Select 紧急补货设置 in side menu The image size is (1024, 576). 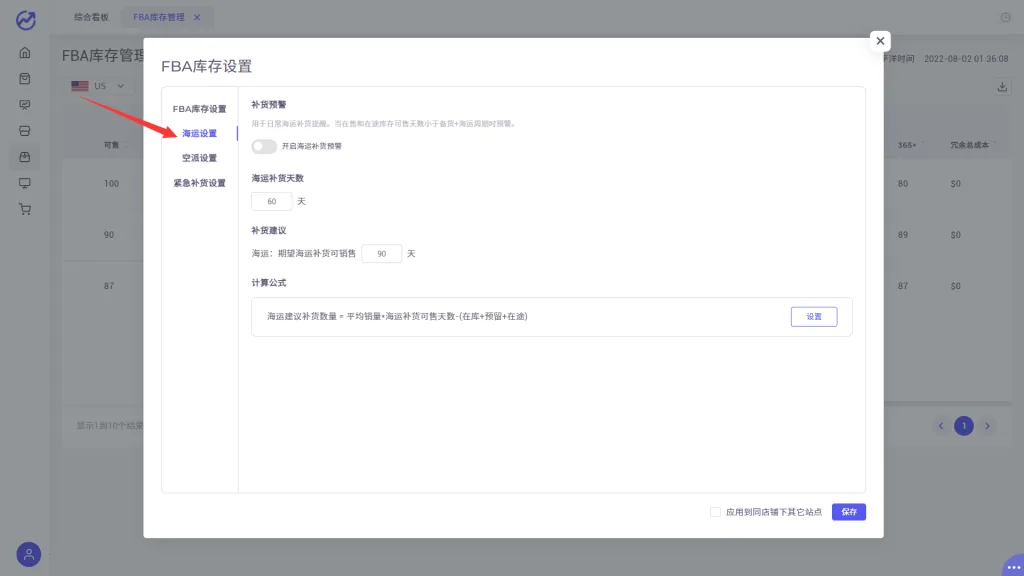click(199, 184)
